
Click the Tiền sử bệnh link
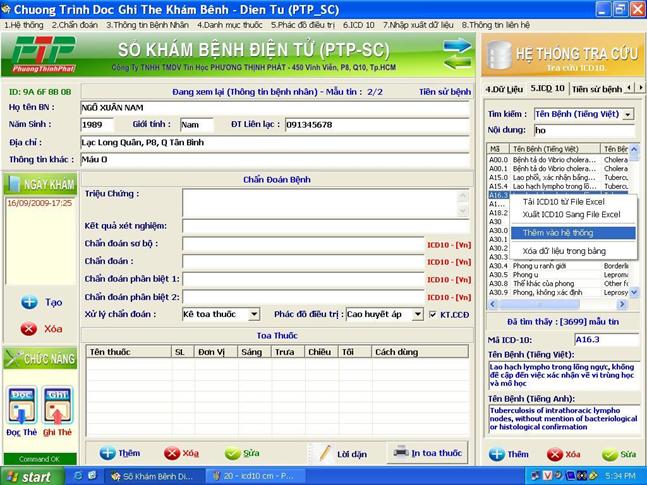(x=444, y=91)
